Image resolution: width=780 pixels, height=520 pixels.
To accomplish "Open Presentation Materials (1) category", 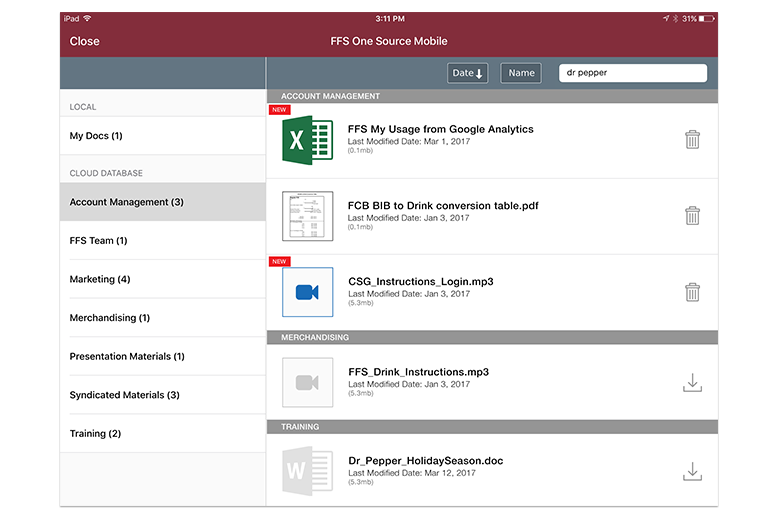I will [163, 356].
